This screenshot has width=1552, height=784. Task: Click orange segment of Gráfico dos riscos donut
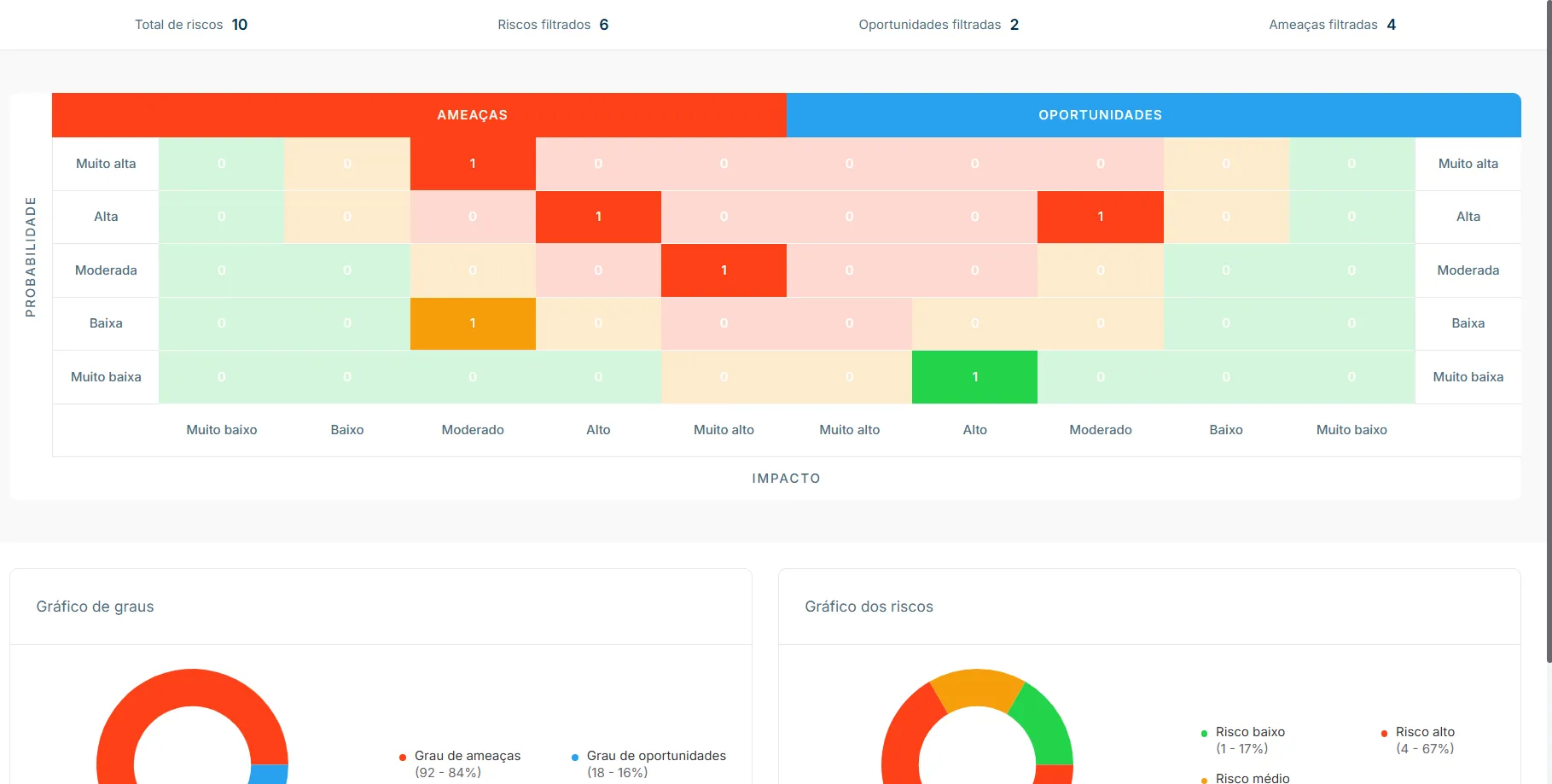pyautogui.click(x=977, y=688)
